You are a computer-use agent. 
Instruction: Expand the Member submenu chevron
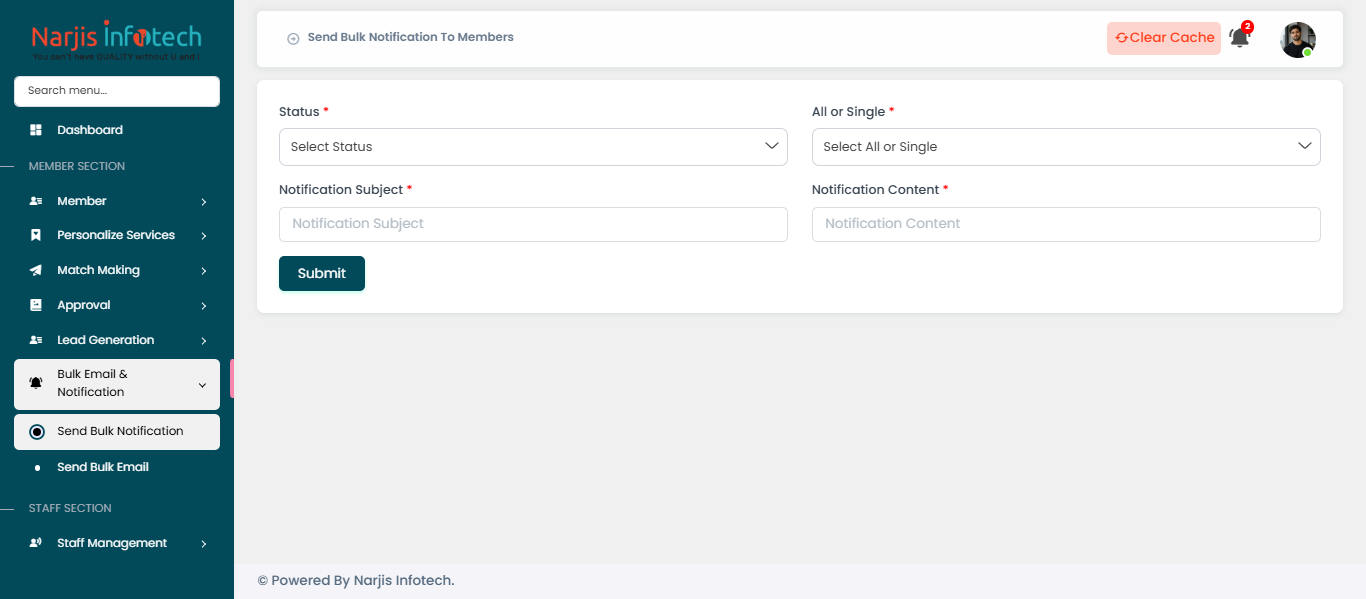pos(203,202)
